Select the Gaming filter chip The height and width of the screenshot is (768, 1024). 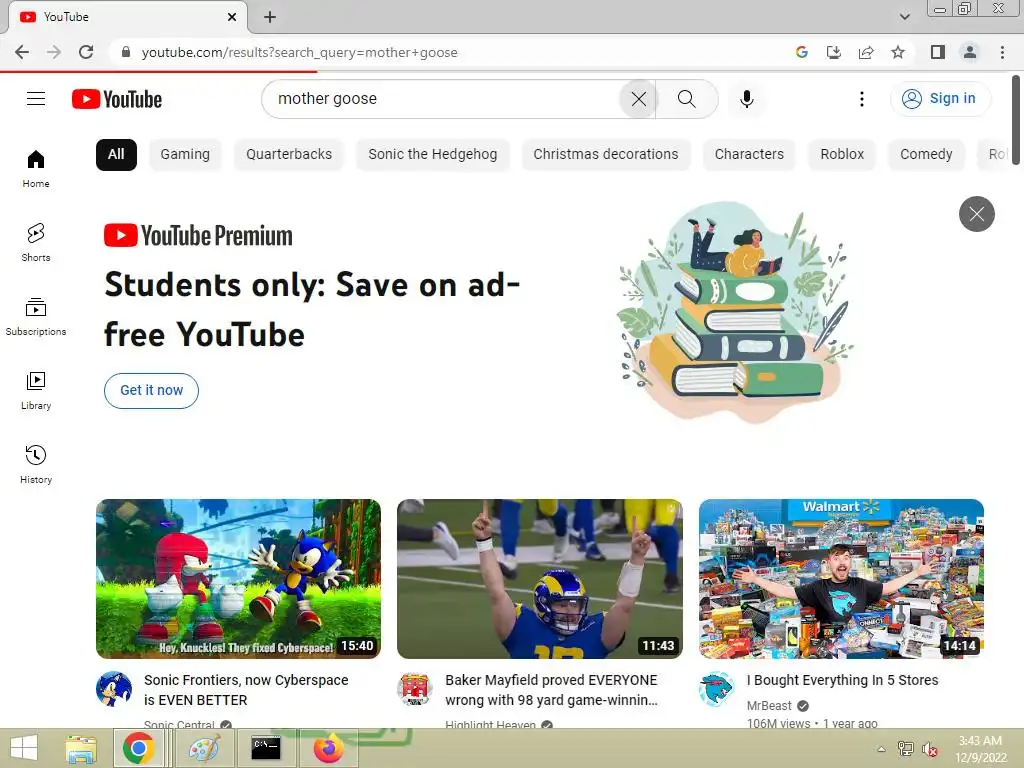[x=185, y=155]
